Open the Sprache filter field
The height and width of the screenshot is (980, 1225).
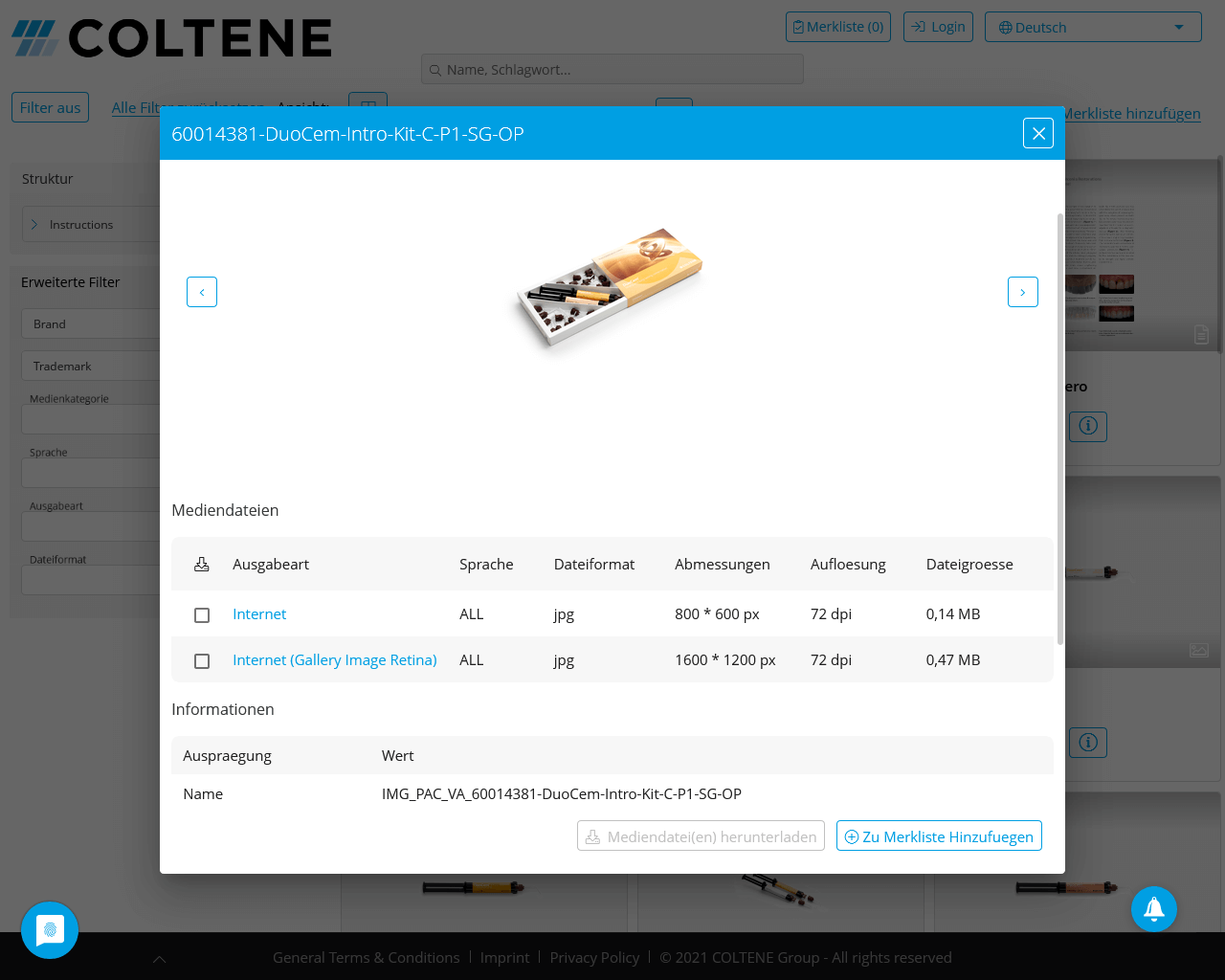point(91,472)
